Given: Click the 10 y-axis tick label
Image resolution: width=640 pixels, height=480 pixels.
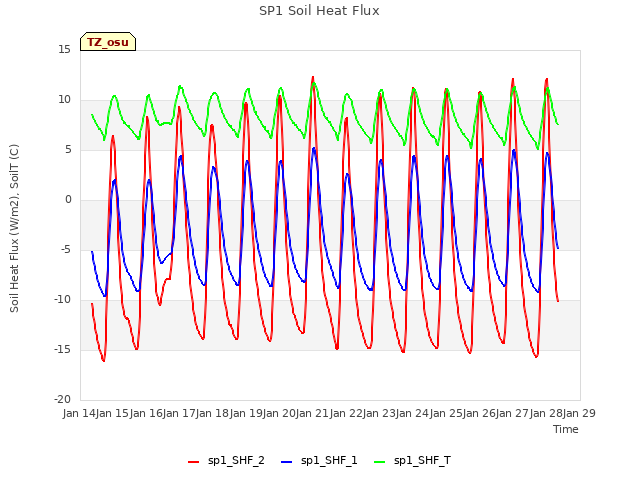Looking at the screenshot, I should pos(64,100).
